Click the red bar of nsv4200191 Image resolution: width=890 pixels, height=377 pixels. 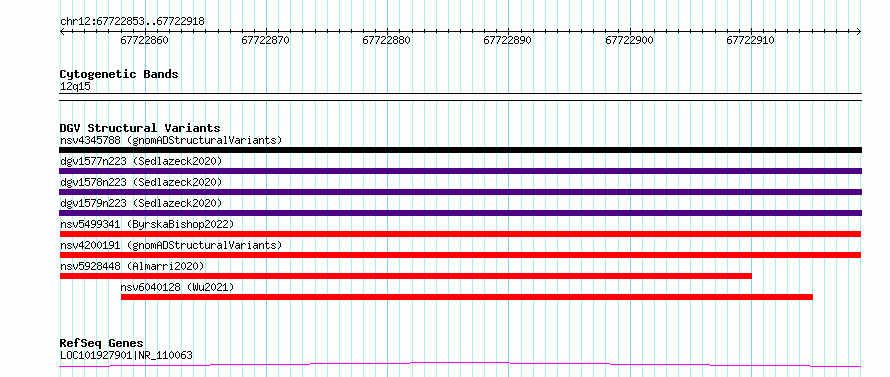460,255
